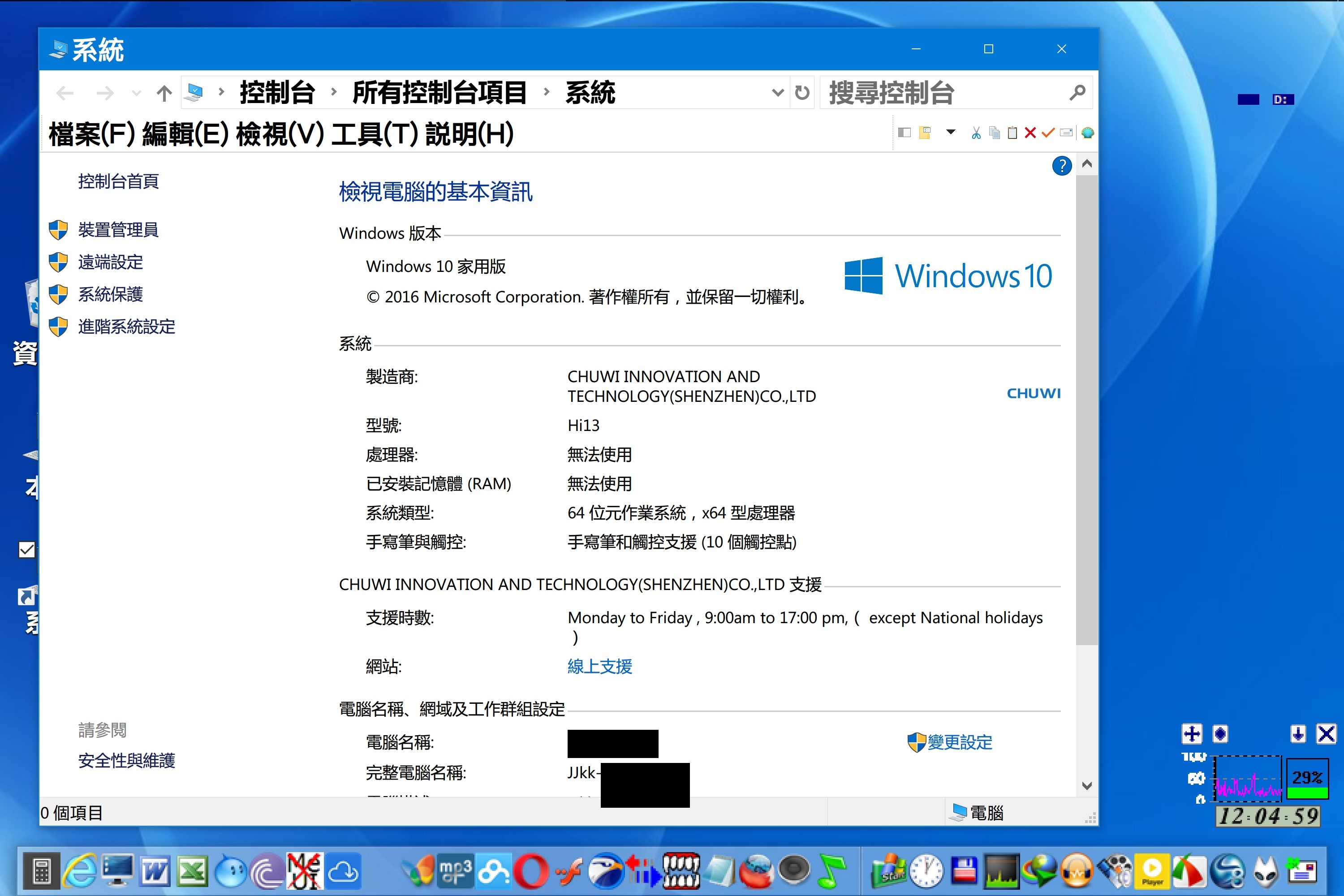Go up one level with up arrow
Screen dimensions: 1344x896
click(164, 93)
